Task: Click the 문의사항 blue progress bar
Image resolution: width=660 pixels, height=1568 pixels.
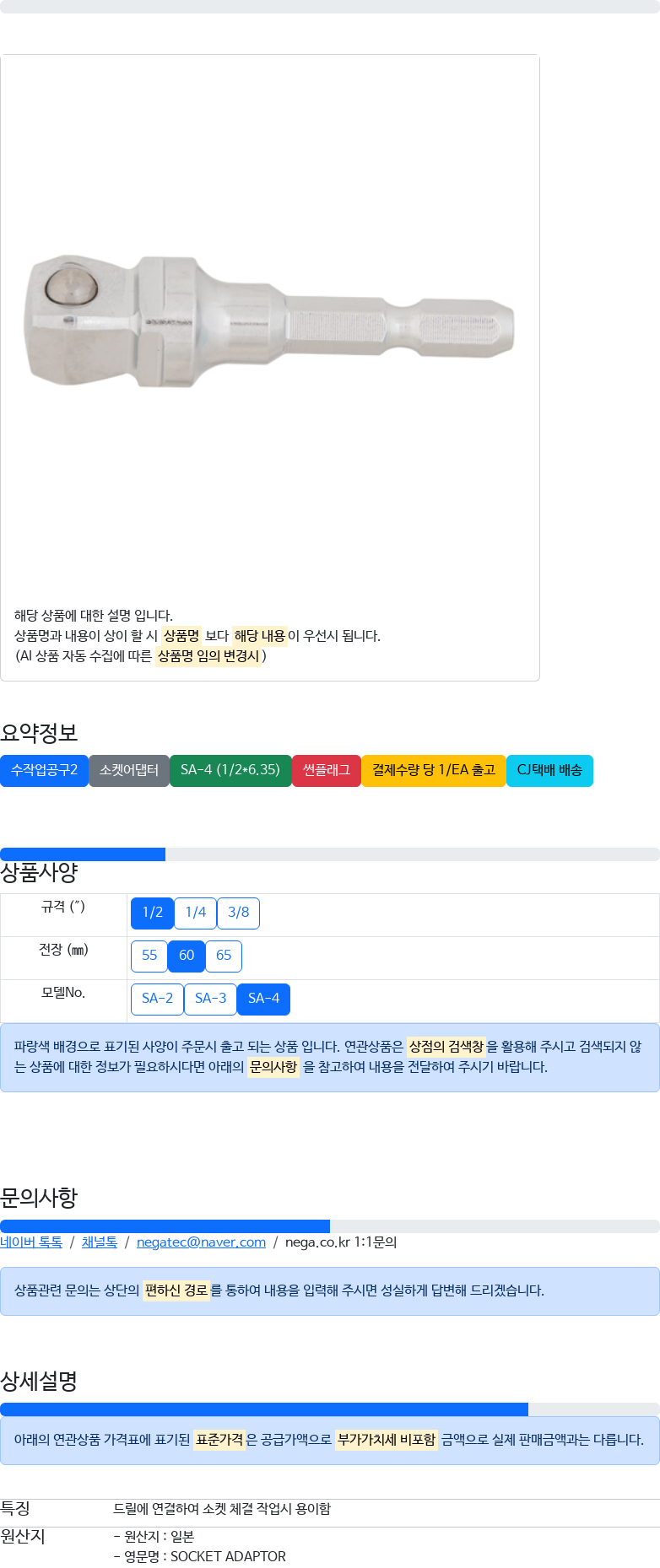Action: point(165,1226)
